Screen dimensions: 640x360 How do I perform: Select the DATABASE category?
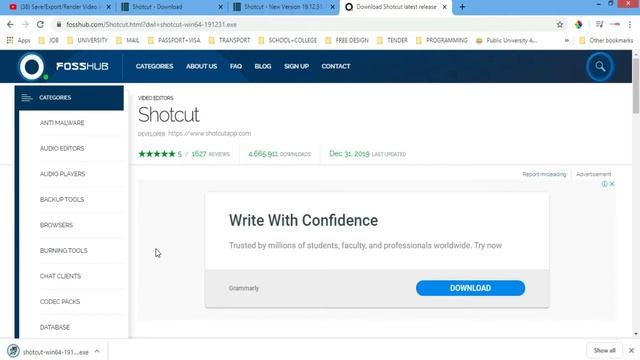55,327
